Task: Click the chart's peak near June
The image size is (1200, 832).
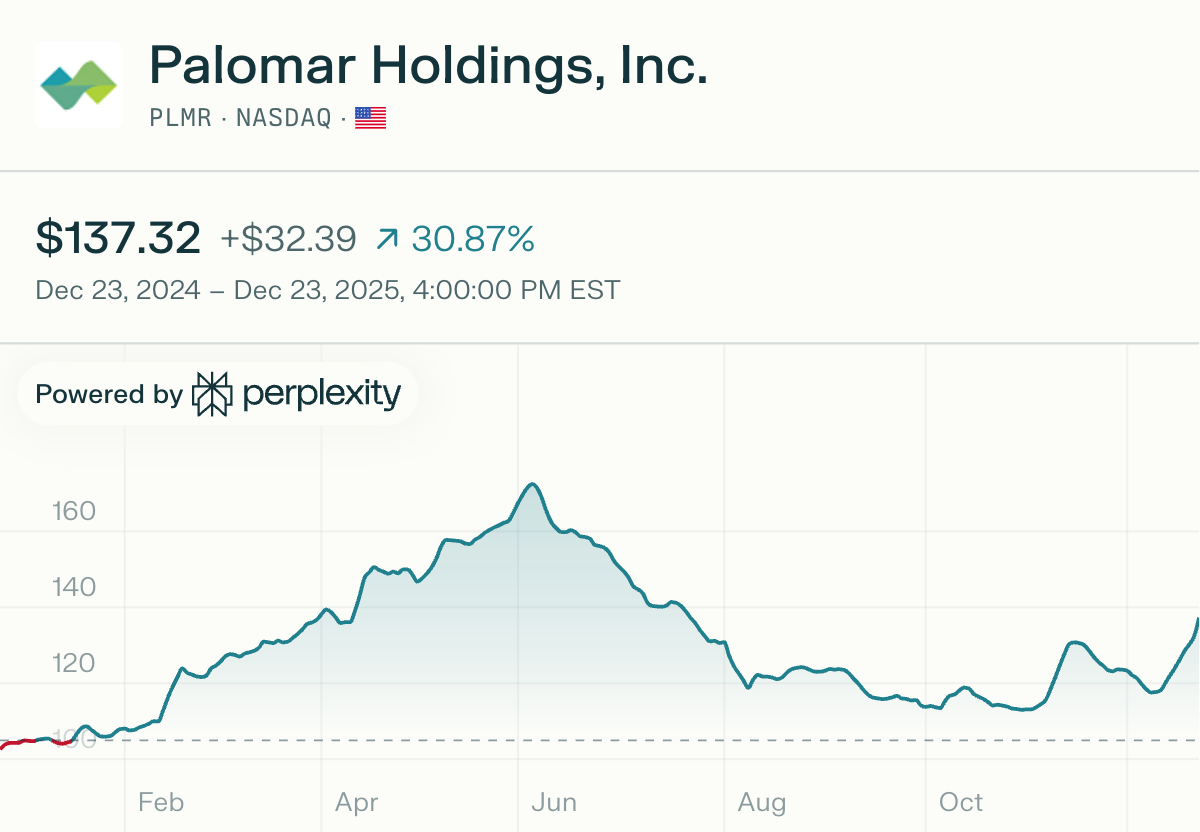Action: [x=533, y=485]
